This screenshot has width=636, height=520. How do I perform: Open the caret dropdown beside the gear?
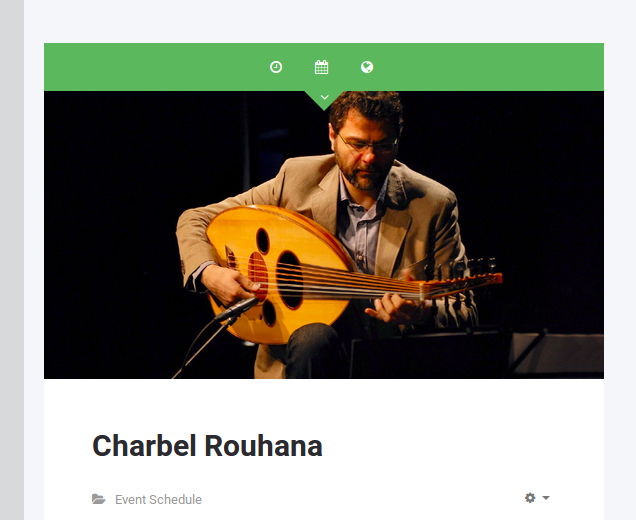(546, 498)
